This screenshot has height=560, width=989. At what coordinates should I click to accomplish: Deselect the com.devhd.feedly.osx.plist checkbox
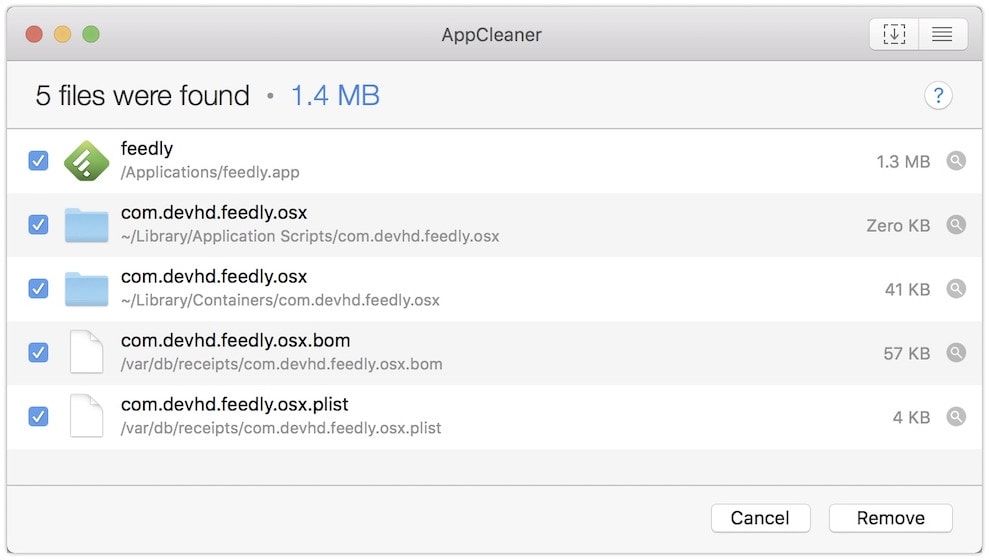[38, 417]
